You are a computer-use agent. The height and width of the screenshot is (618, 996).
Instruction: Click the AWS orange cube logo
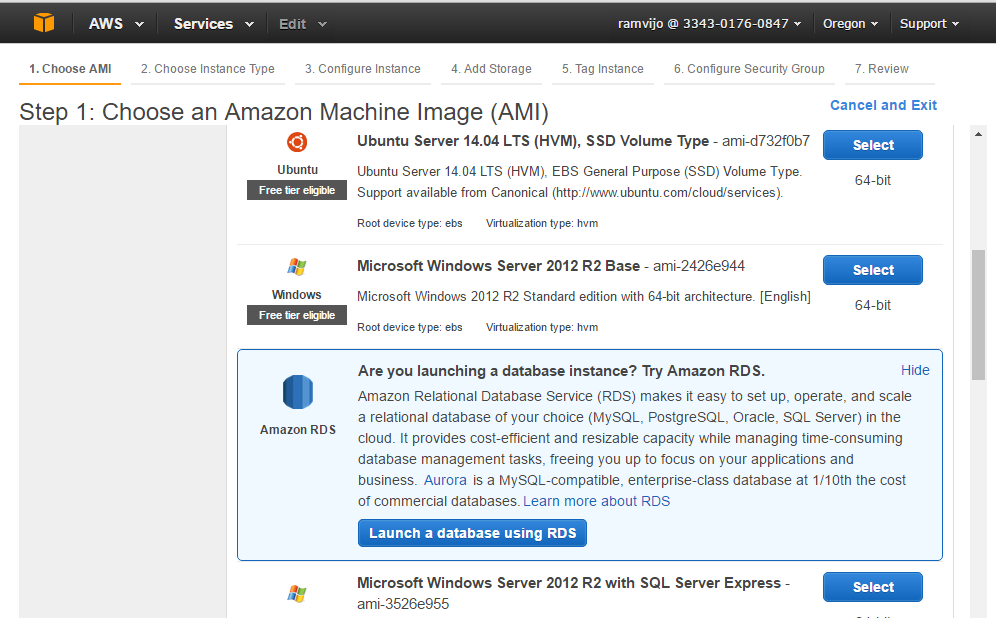(x=44, y=23)
